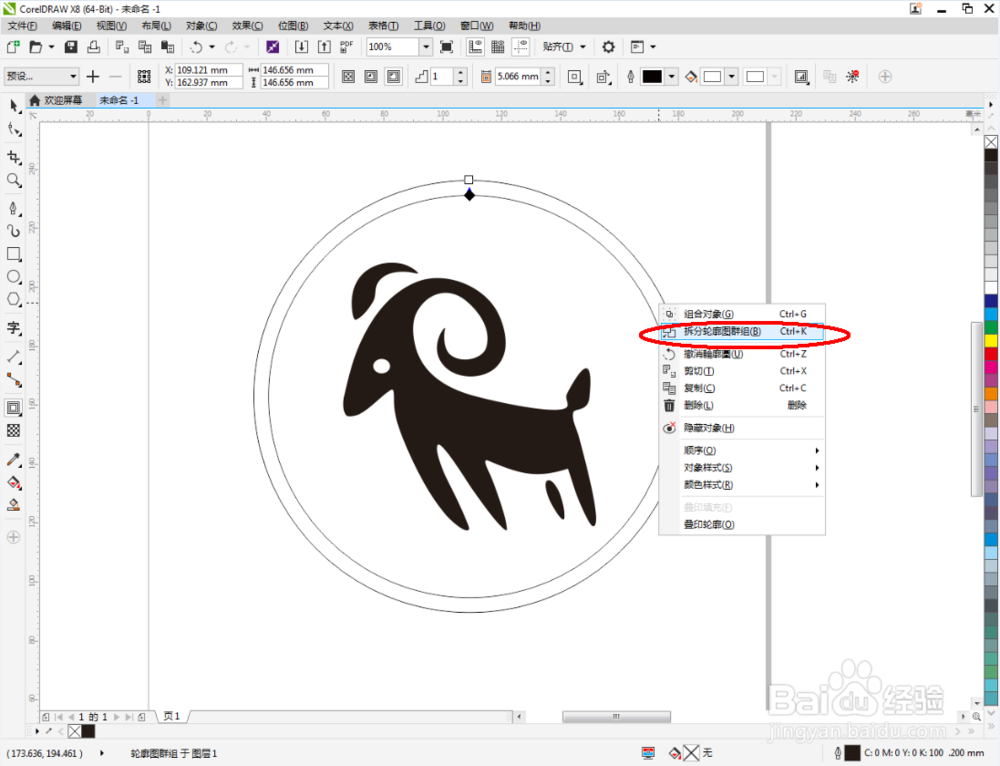The image size is (1000, 766).
Task: Choose 组合对象(G) from context menu
Action: [742, 314]
